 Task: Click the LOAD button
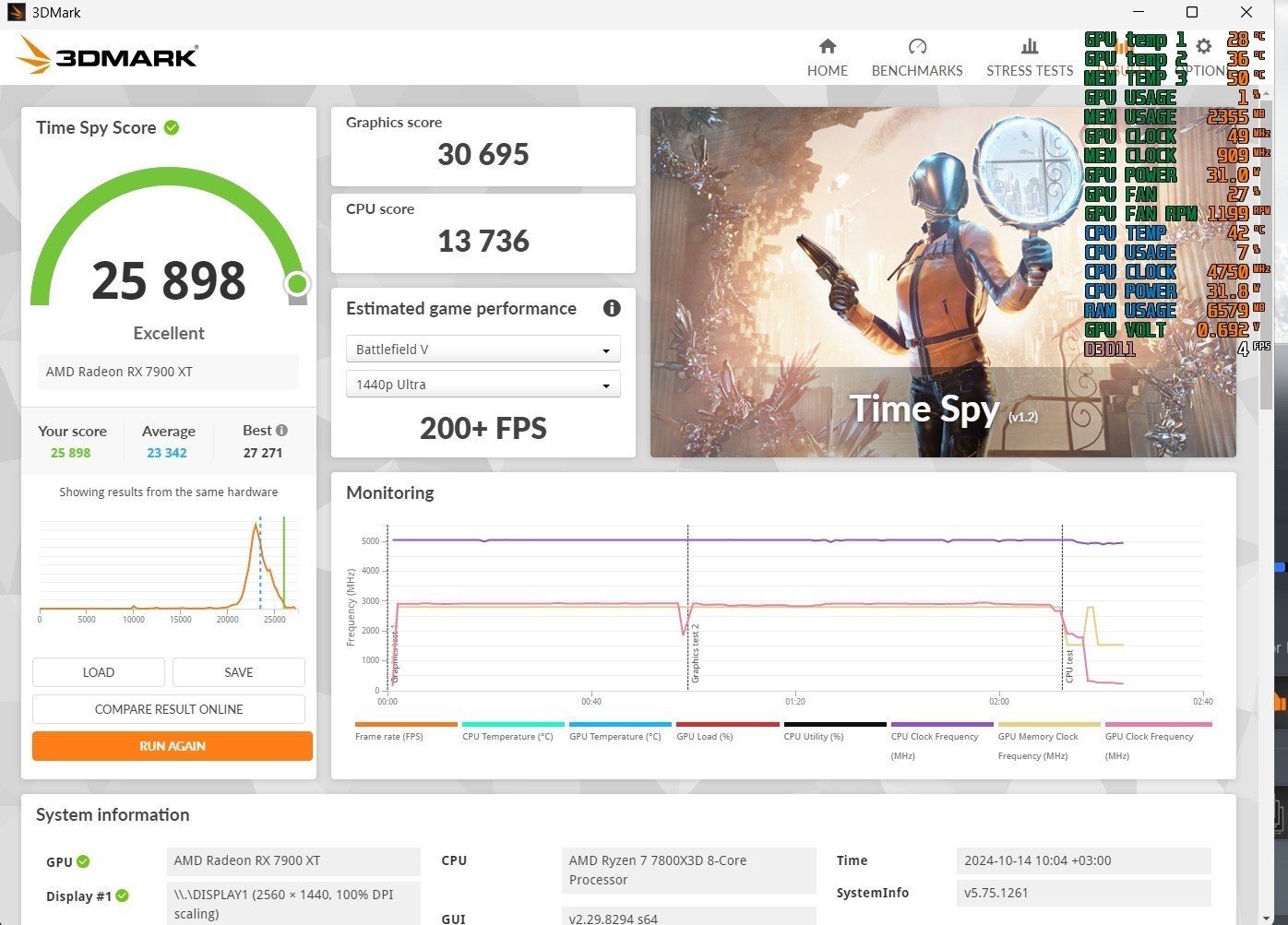click(x=99, y=672)
